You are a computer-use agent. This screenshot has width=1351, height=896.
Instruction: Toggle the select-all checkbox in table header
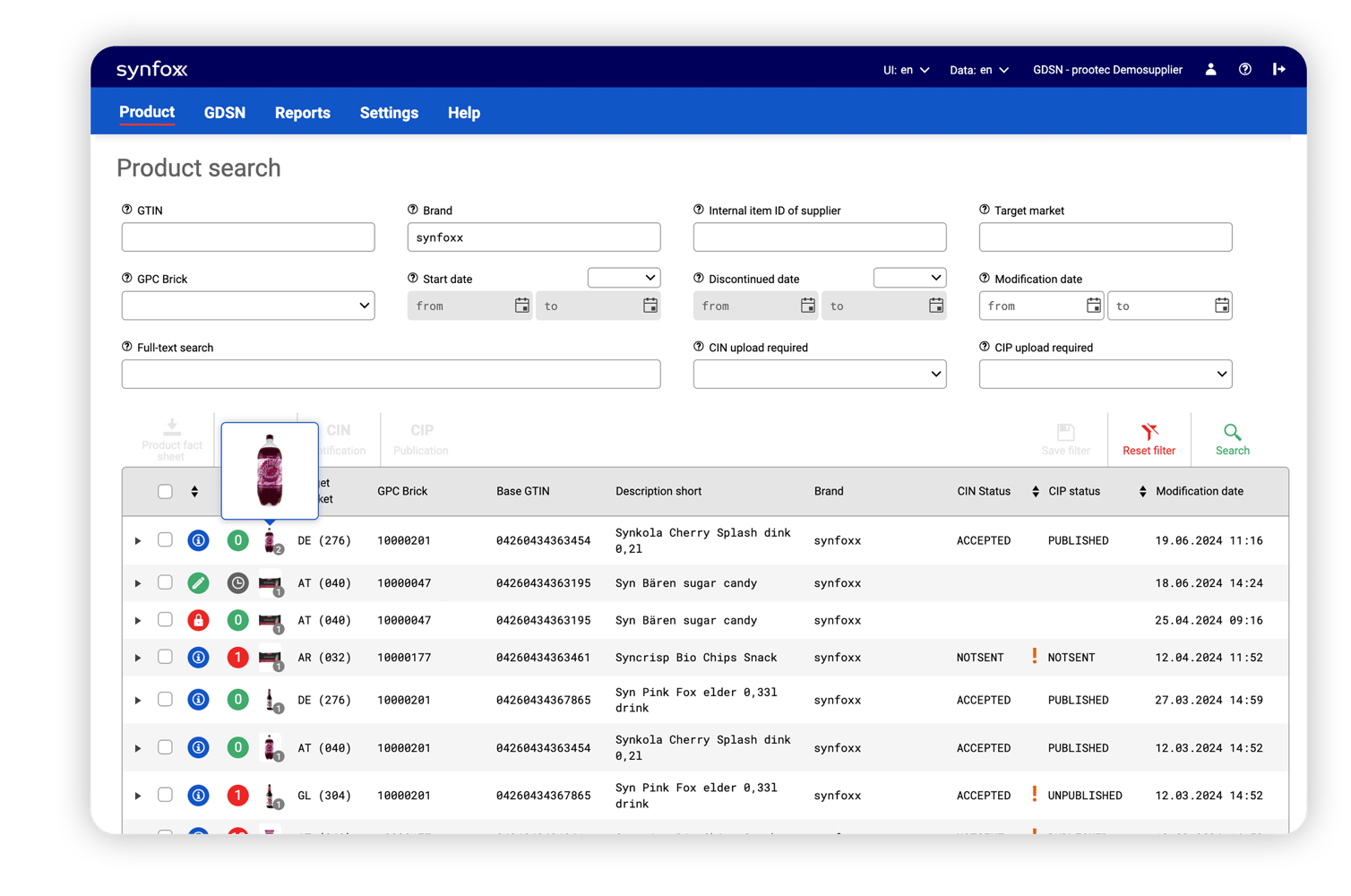click(x=165, y=491)
